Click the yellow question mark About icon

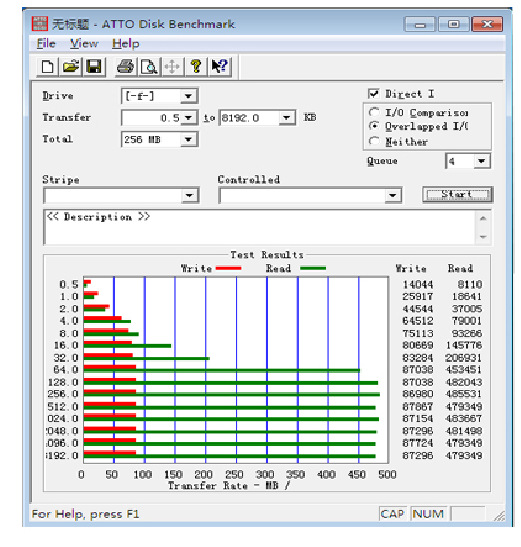pyautogui.click(x=196, y=66)
